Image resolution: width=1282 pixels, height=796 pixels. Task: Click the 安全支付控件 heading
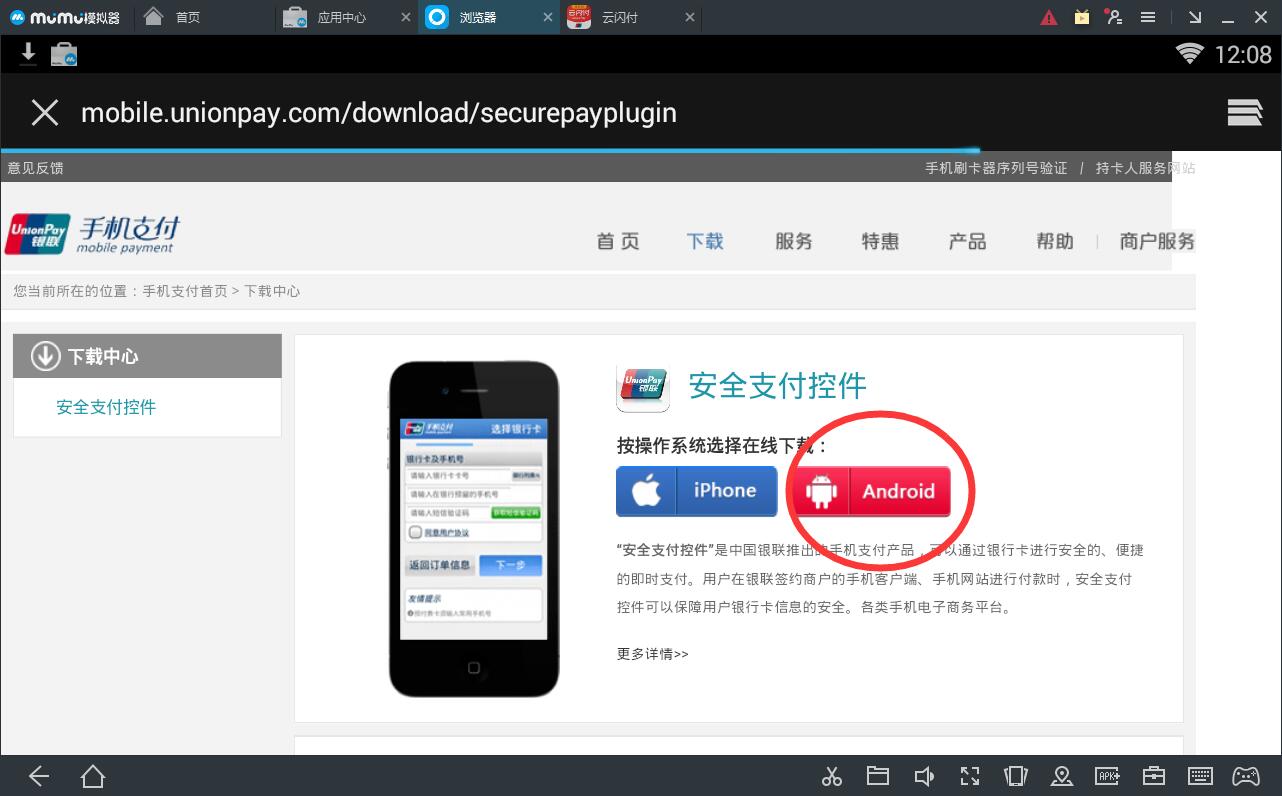(778, 386)
